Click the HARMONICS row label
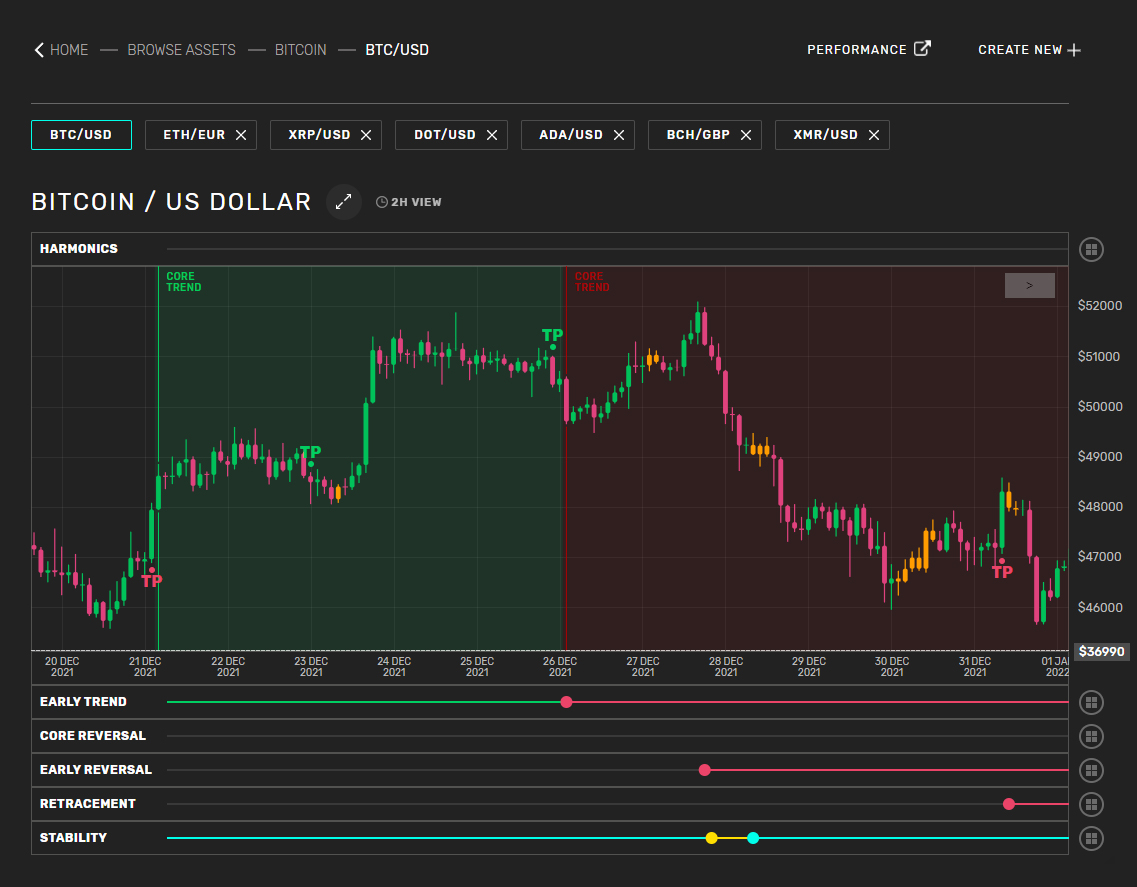The image size is (1137, 887). [x=78, y=249]
